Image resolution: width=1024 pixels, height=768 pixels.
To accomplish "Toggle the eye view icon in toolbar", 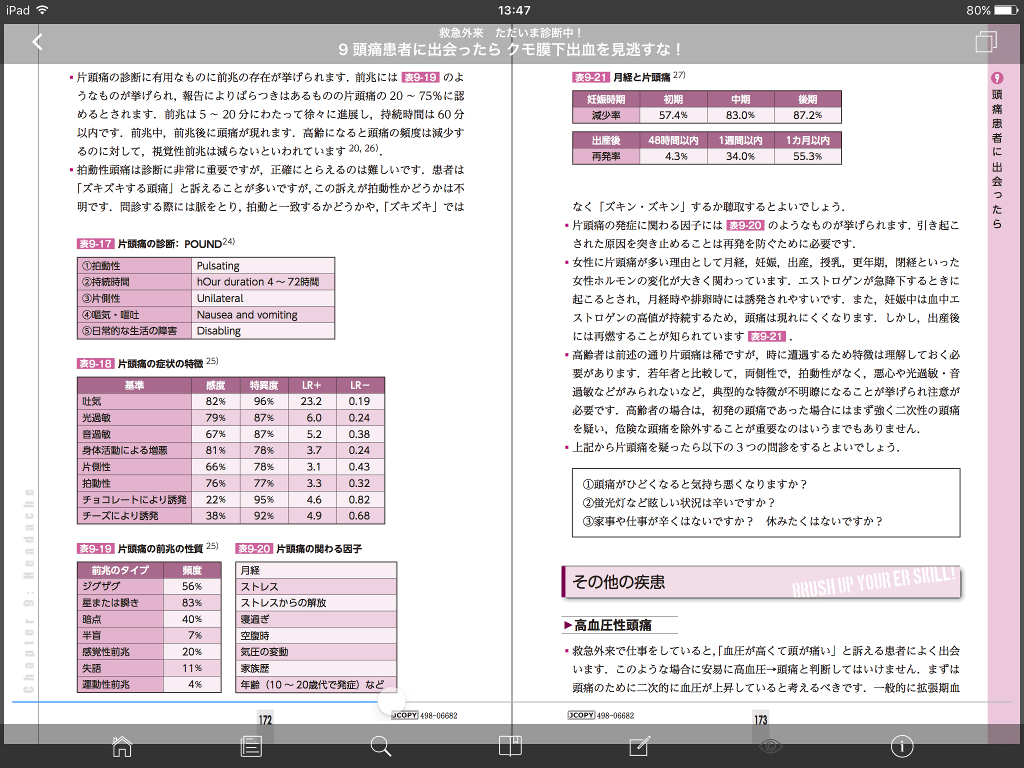I will (771, 746).
